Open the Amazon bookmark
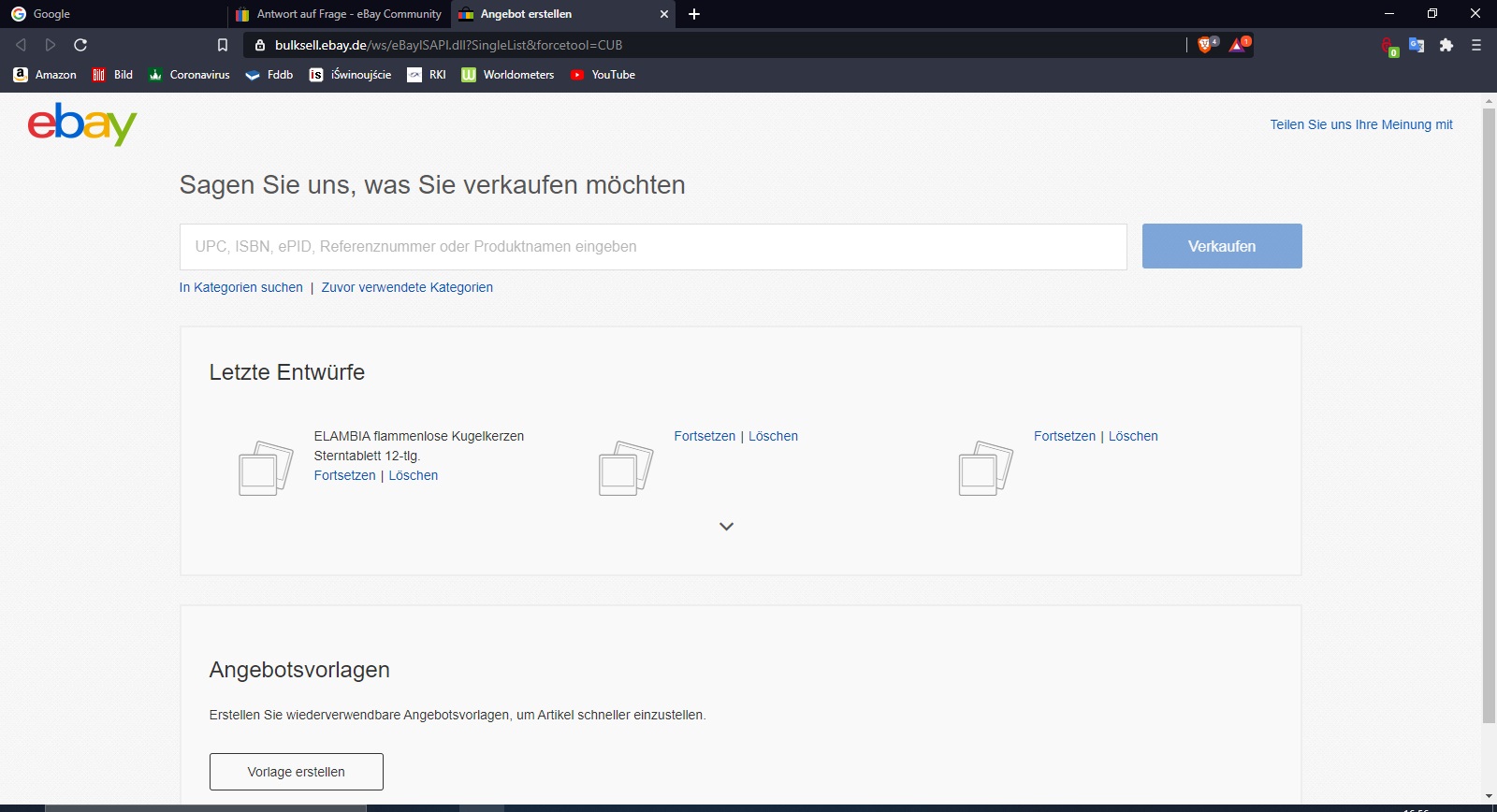 point(45,75)
